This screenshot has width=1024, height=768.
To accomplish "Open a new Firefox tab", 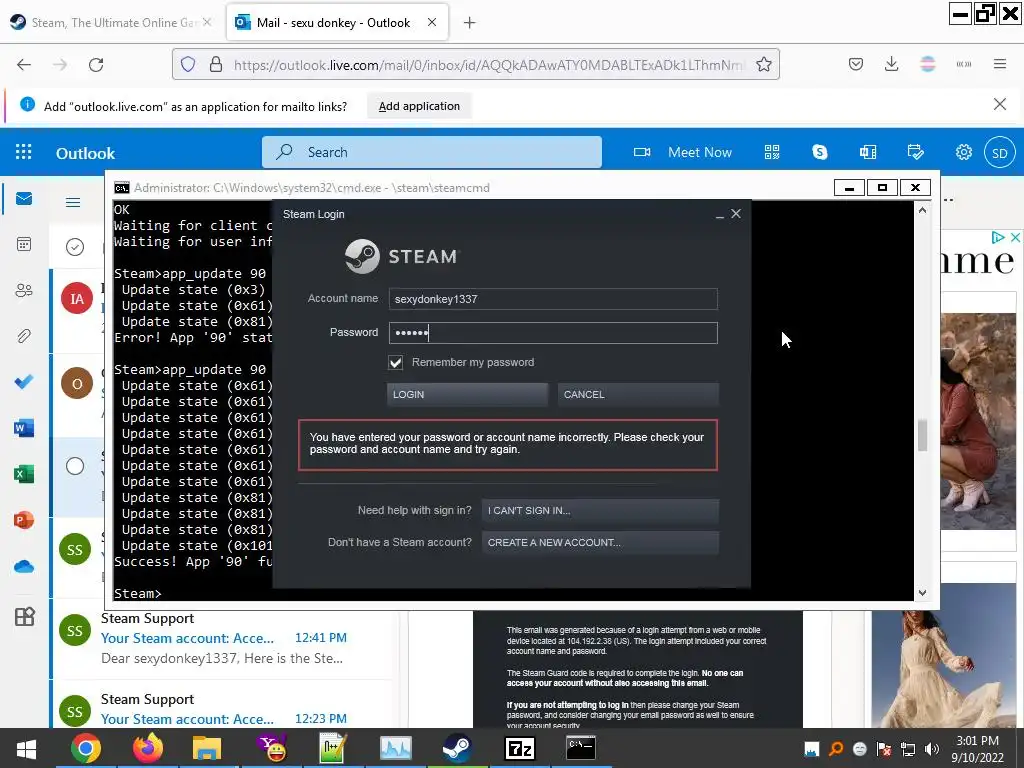I will tap(470, 23).
